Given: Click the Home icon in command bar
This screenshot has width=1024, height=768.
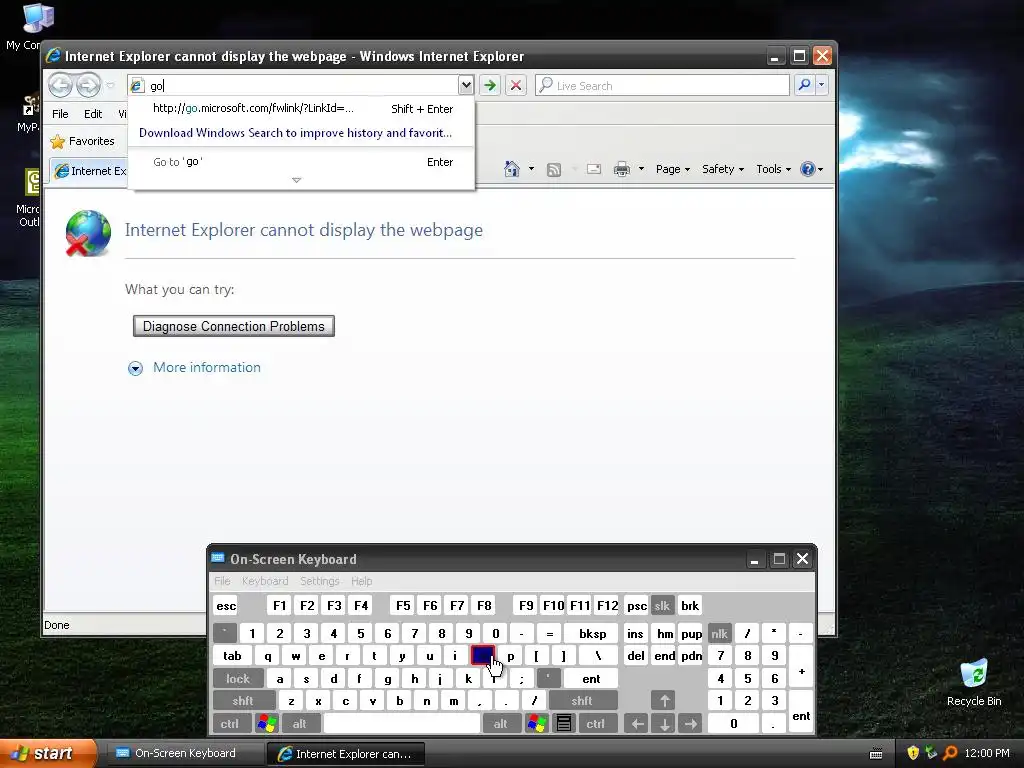Looking at the screenshot, I should point(512,169).
